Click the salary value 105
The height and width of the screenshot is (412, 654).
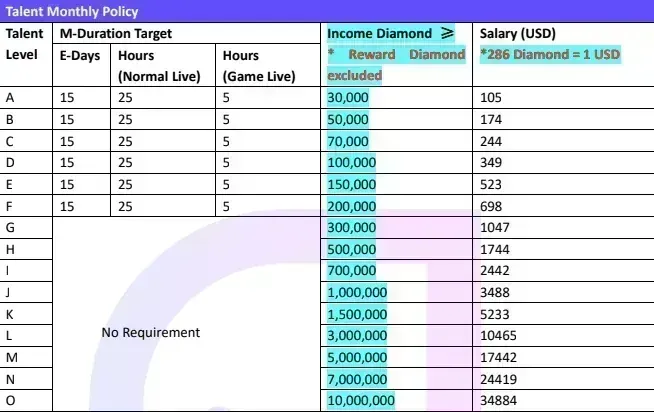point(490,97)
